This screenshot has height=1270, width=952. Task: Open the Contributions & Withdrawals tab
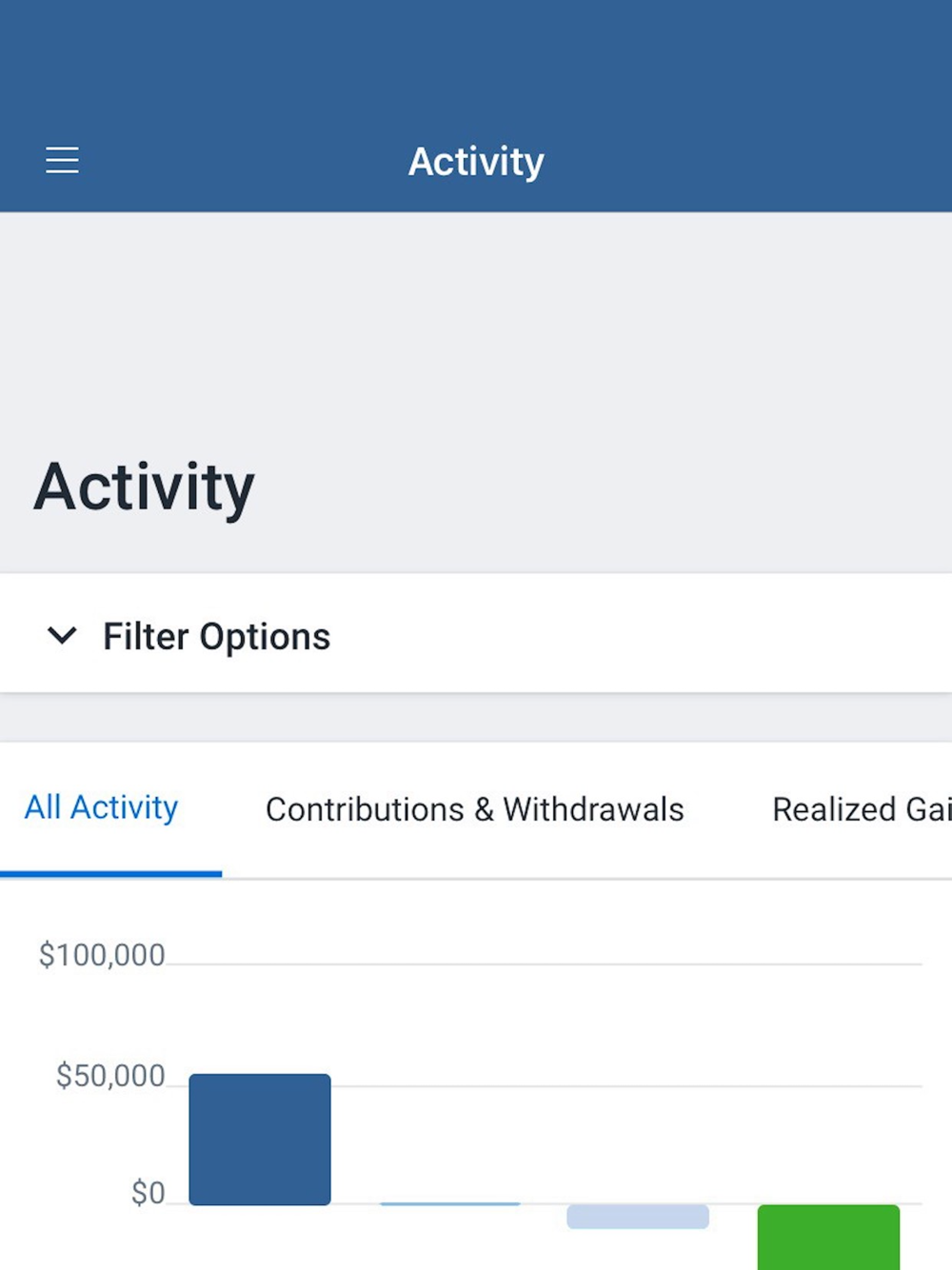click(x=474, y=809)
